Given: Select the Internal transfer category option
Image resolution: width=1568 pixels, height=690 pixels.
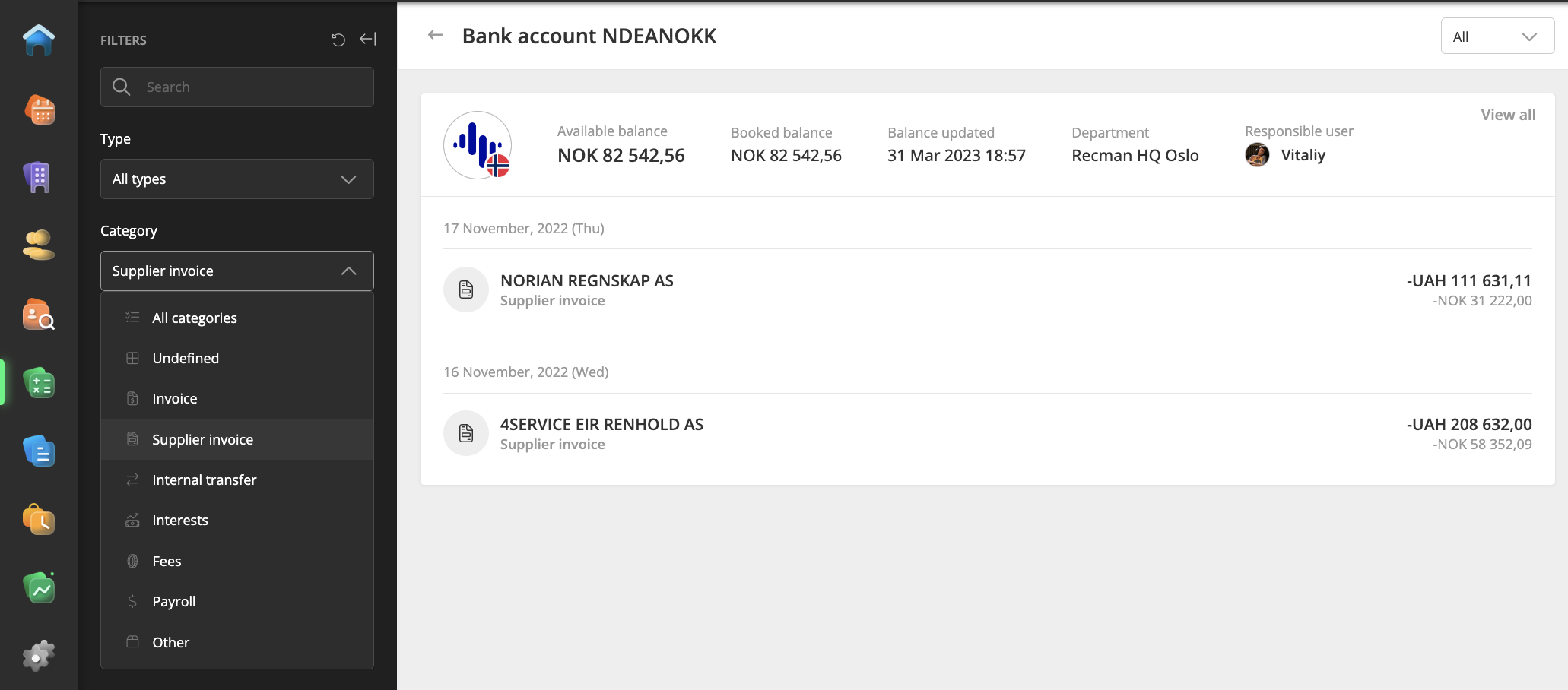Looking at the screenshot, I should point(204,480).
